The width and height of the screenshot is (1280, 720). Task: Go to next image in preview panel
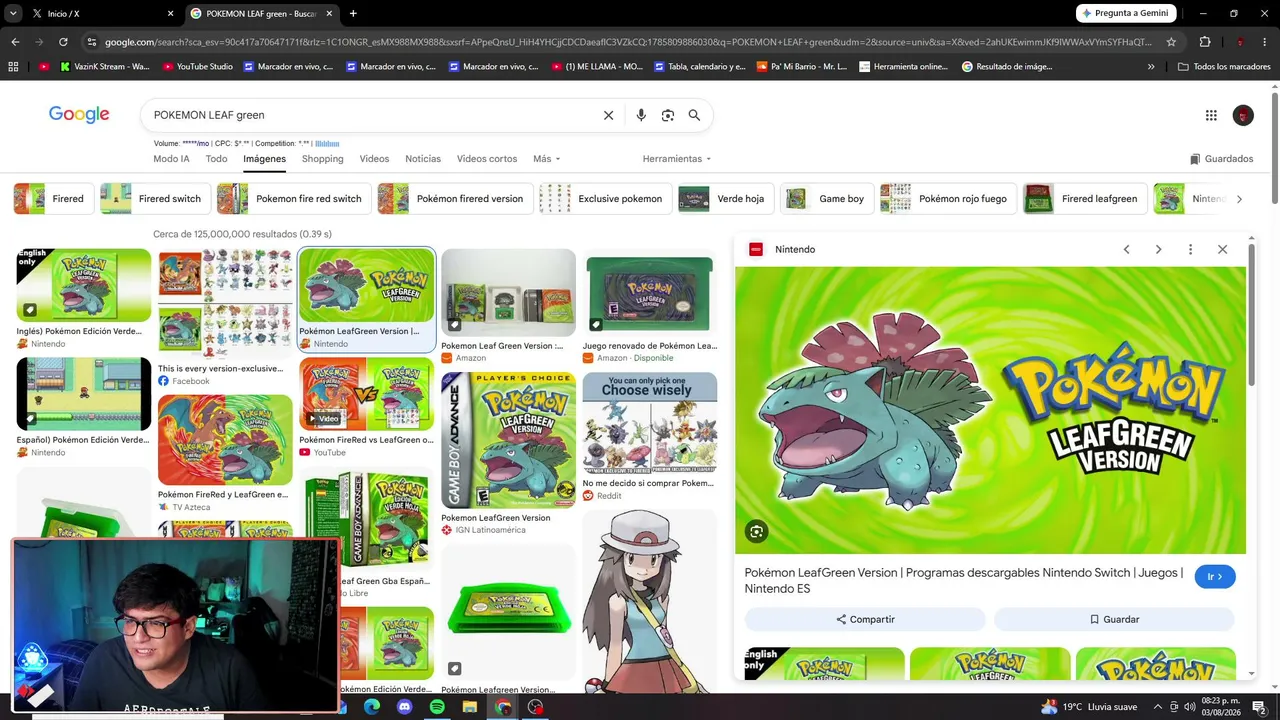pyautogui.click(x=1158, y=249)
